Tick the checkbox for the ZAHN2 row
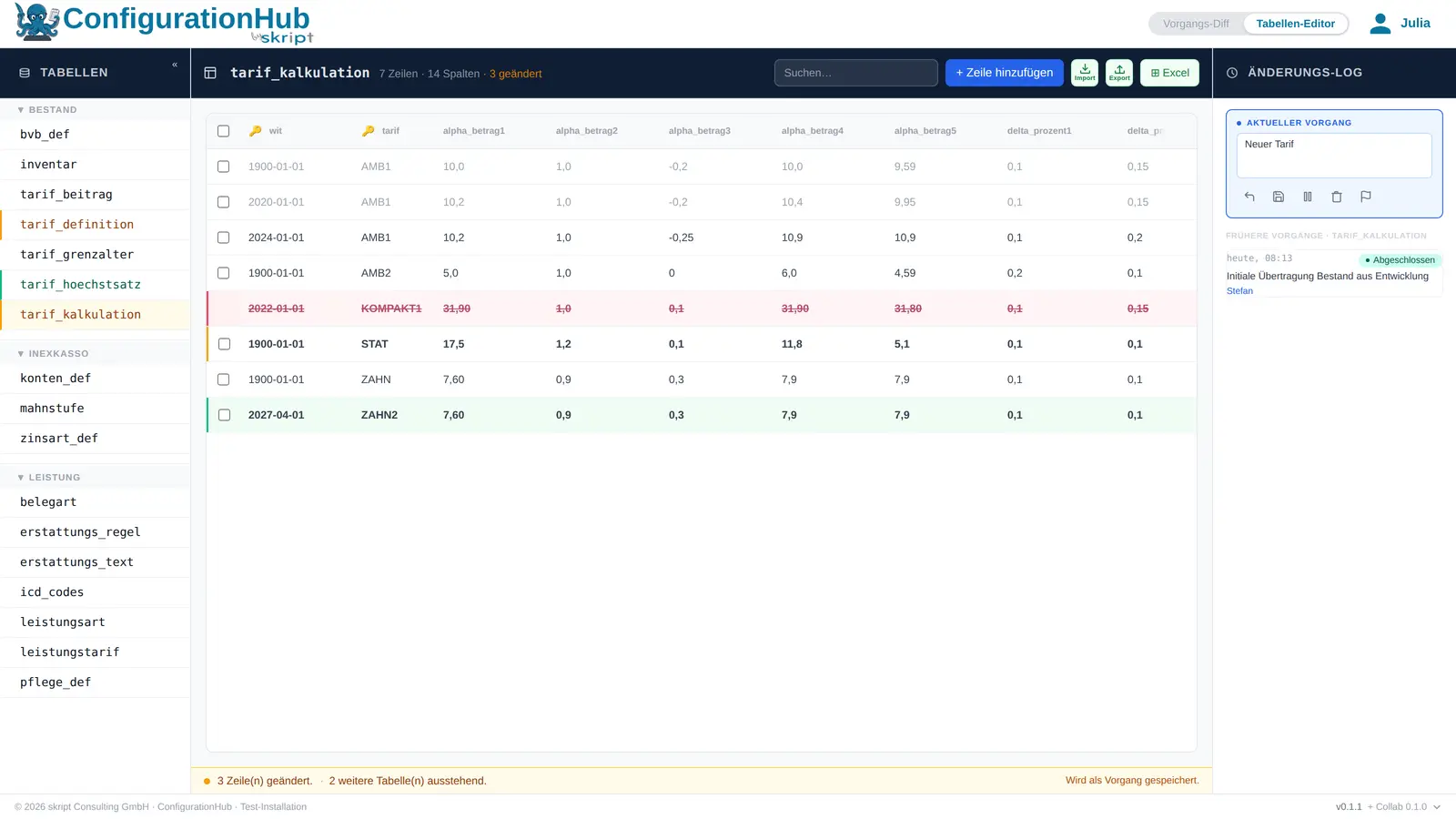This screenshot has height=819, width=1456. click(225, 415)
